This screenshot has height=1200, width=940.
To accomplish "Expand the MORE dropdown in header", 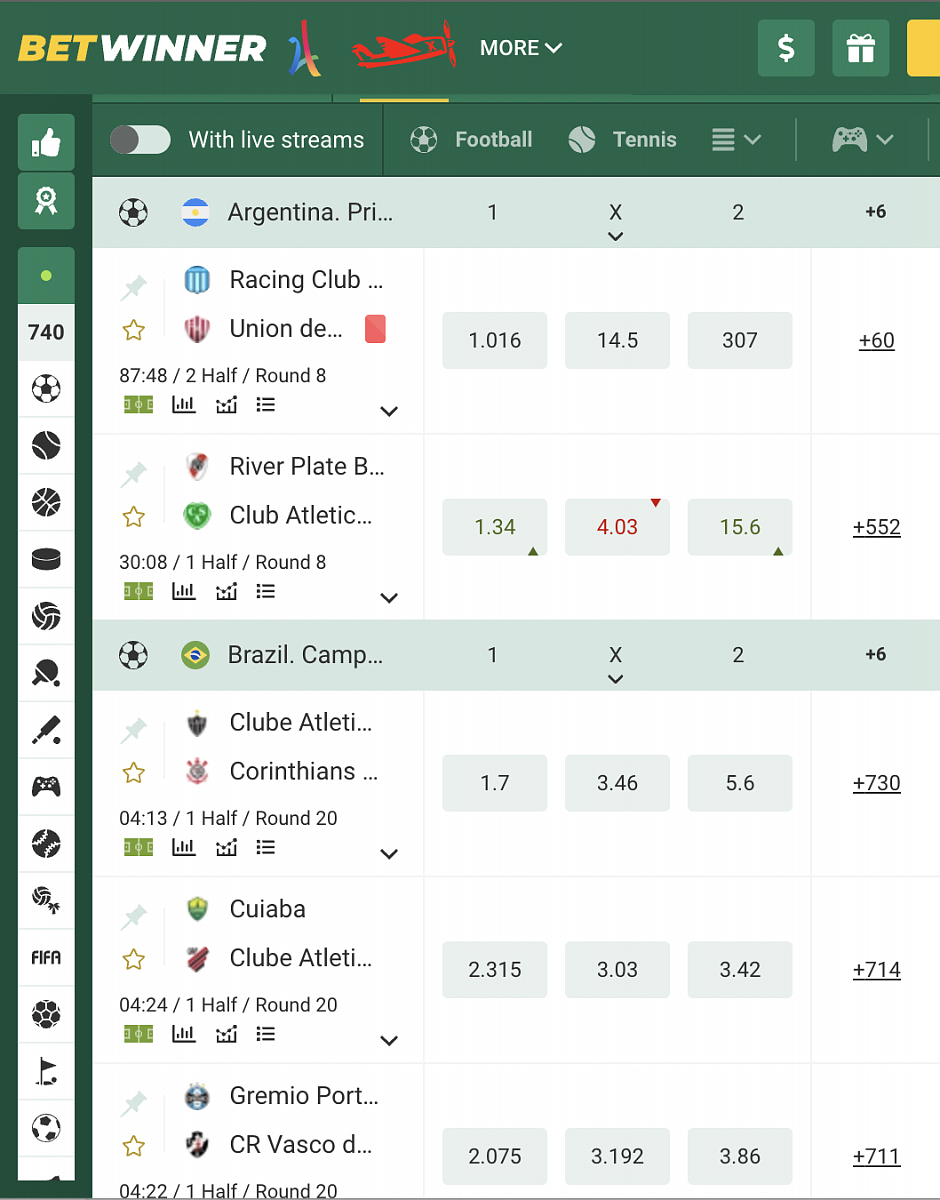I will tap(521, 48).
